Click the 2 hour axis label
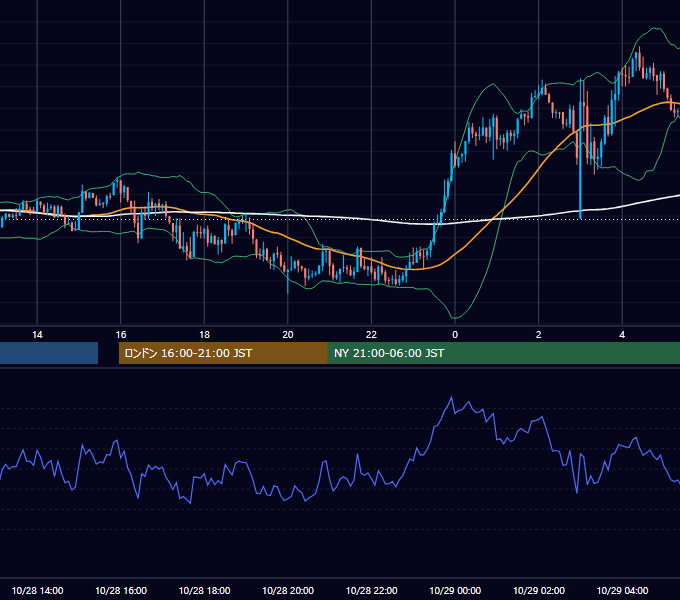680x600 pixels. click(x=539, y=335)
